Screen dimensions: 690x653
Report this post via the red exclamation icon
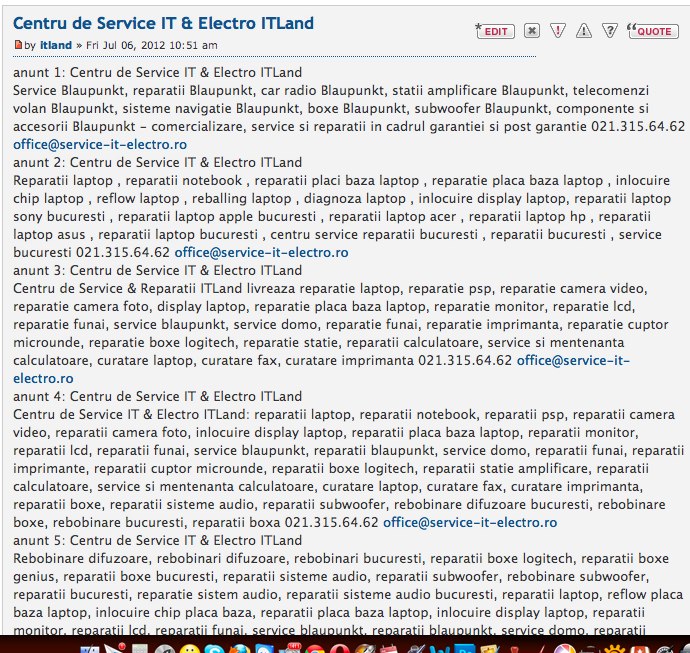click(558, 31)
